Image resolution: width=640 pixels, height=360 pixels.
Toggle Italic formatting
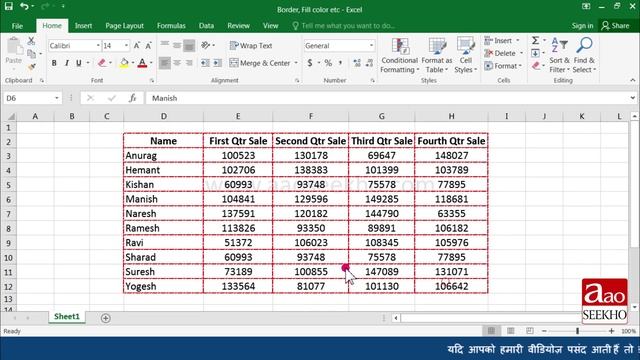coord(66,63)
